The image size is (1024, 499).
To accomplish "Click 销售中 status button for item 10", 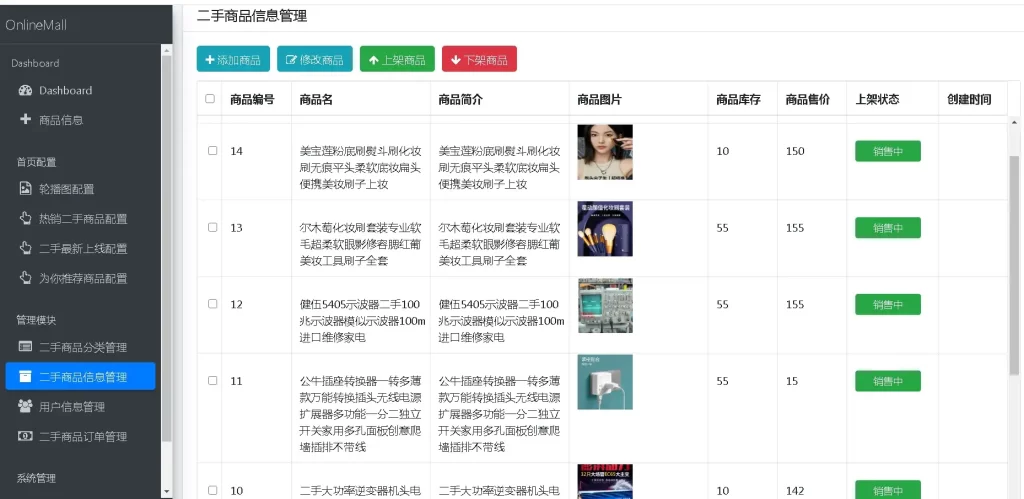I will pos(888,491).
